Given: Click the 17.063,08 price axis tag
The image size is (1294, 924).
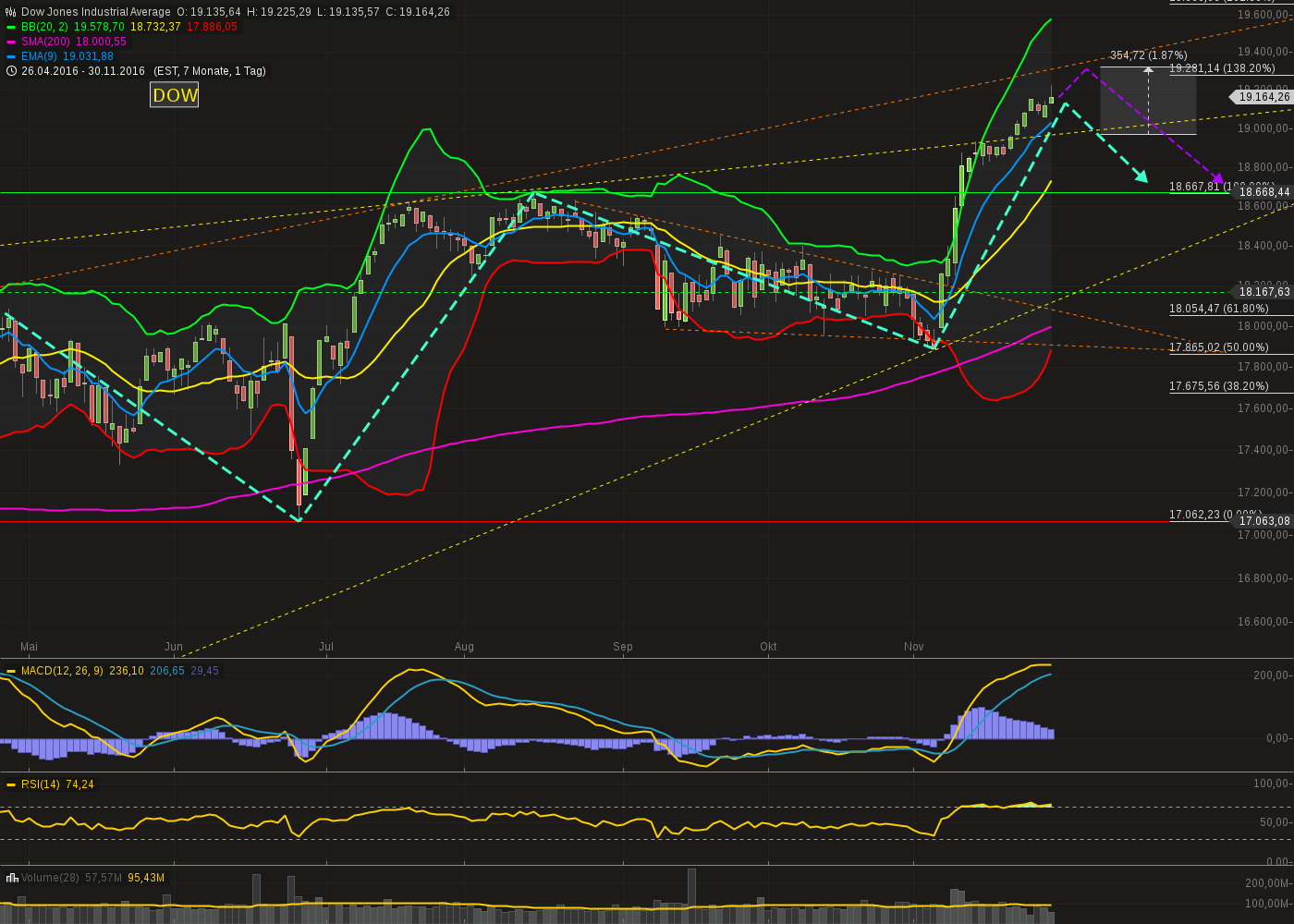Looking at the screenshot, I should pyautogui.click(x=1263, y=521).
